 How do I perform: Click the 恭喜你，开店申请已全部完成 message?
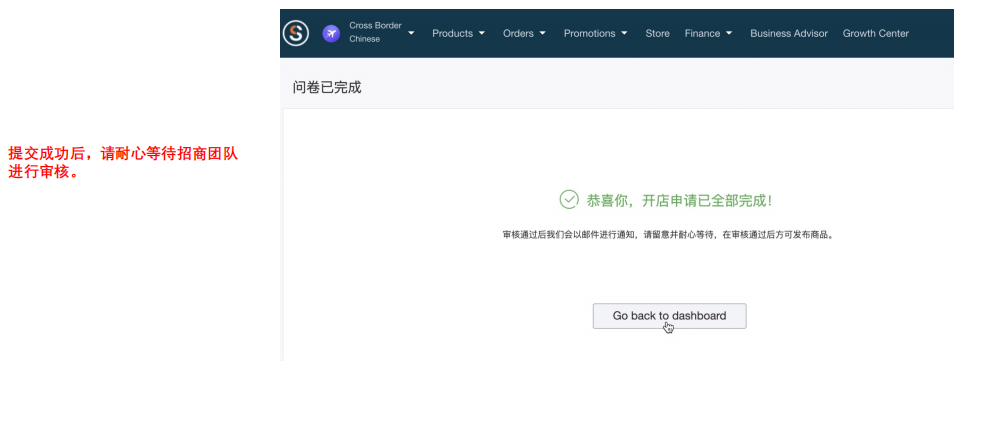(679, 200)
